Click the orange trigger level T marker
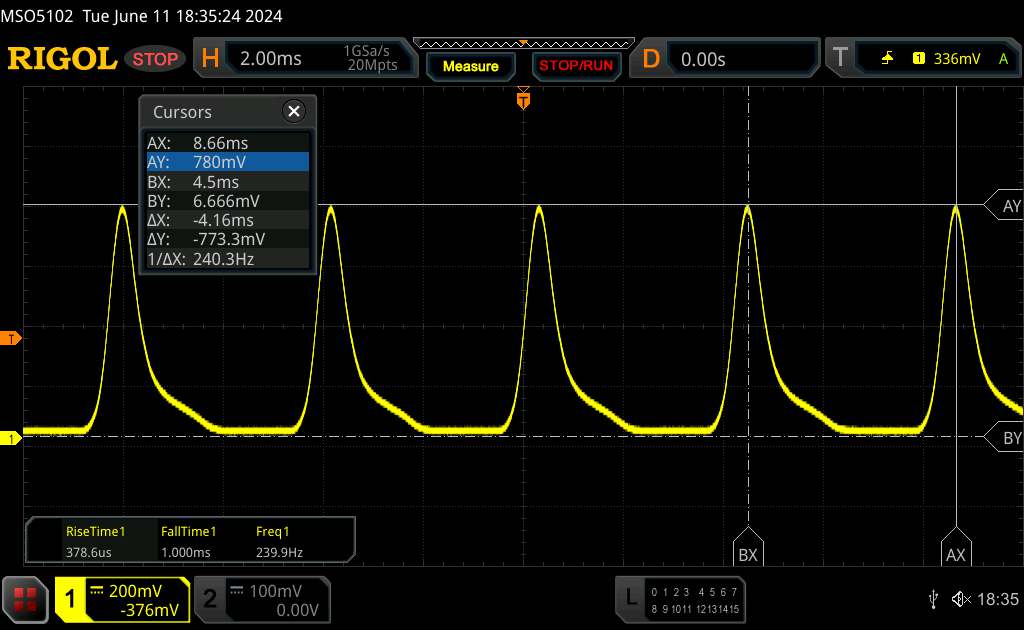This screenshot has width=1024, height=630. (x=11, y=339)
